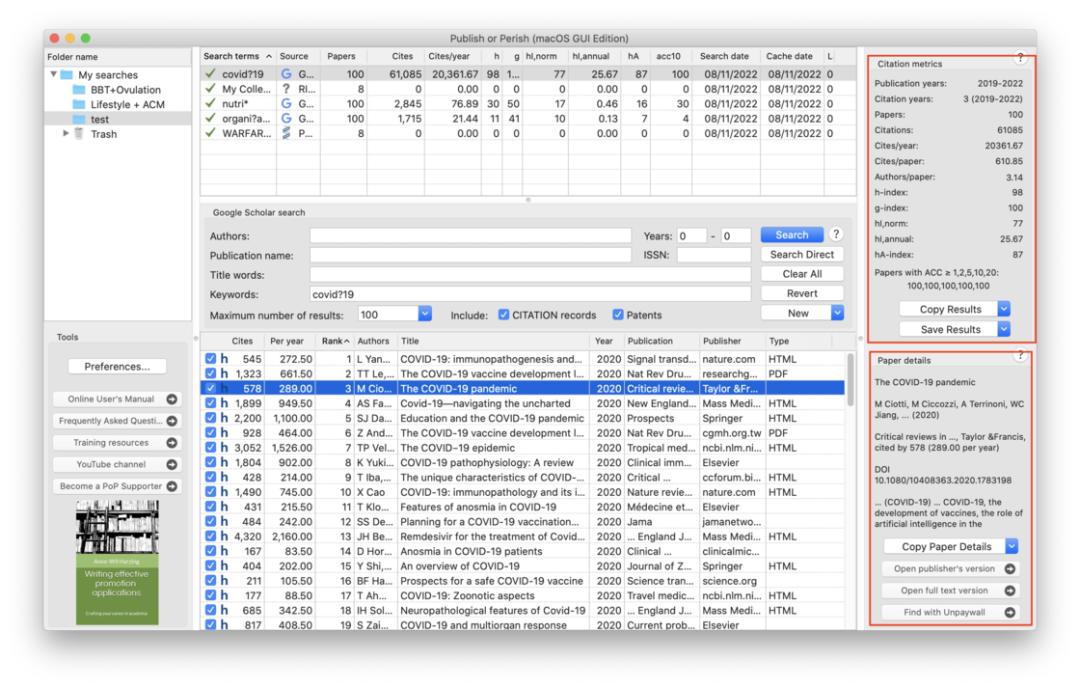The width and height of the screenshot is (1080, 688).
Task: Expand the Copy Results dropdown arrow
Action: 1003,309
